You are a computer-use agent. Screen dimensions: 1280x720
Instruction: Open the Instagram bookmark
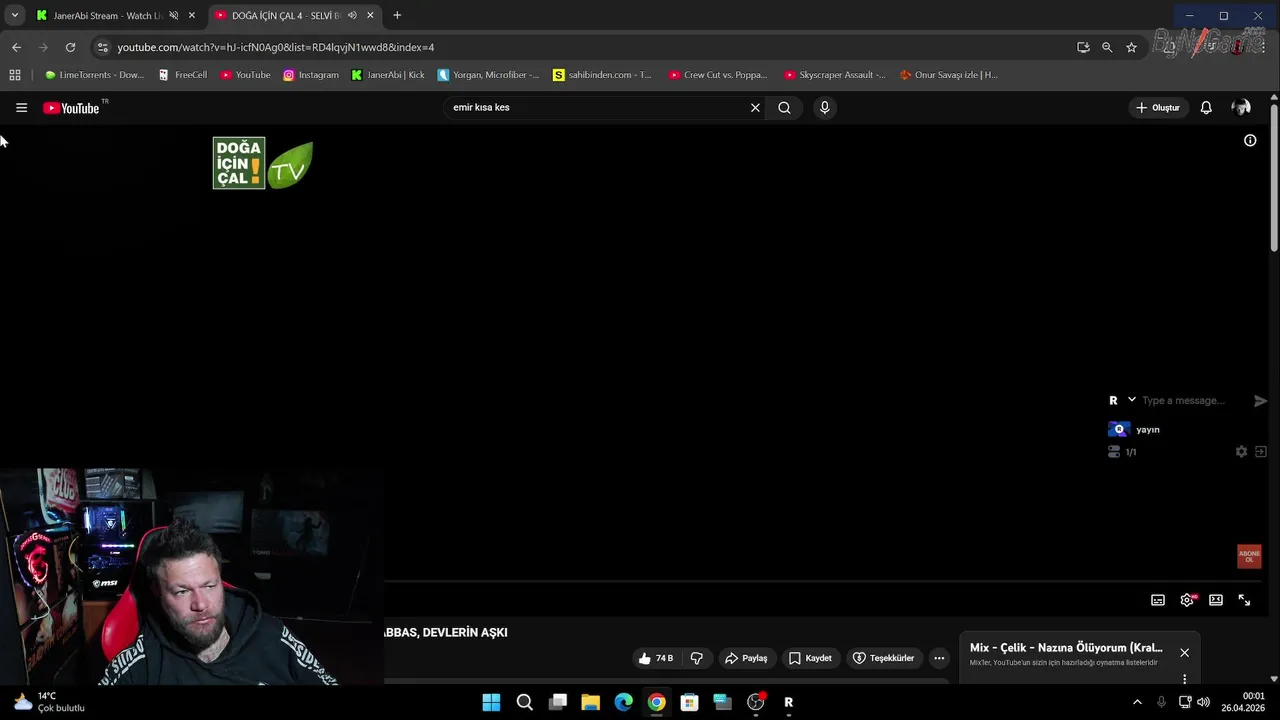tap(311, 75)
